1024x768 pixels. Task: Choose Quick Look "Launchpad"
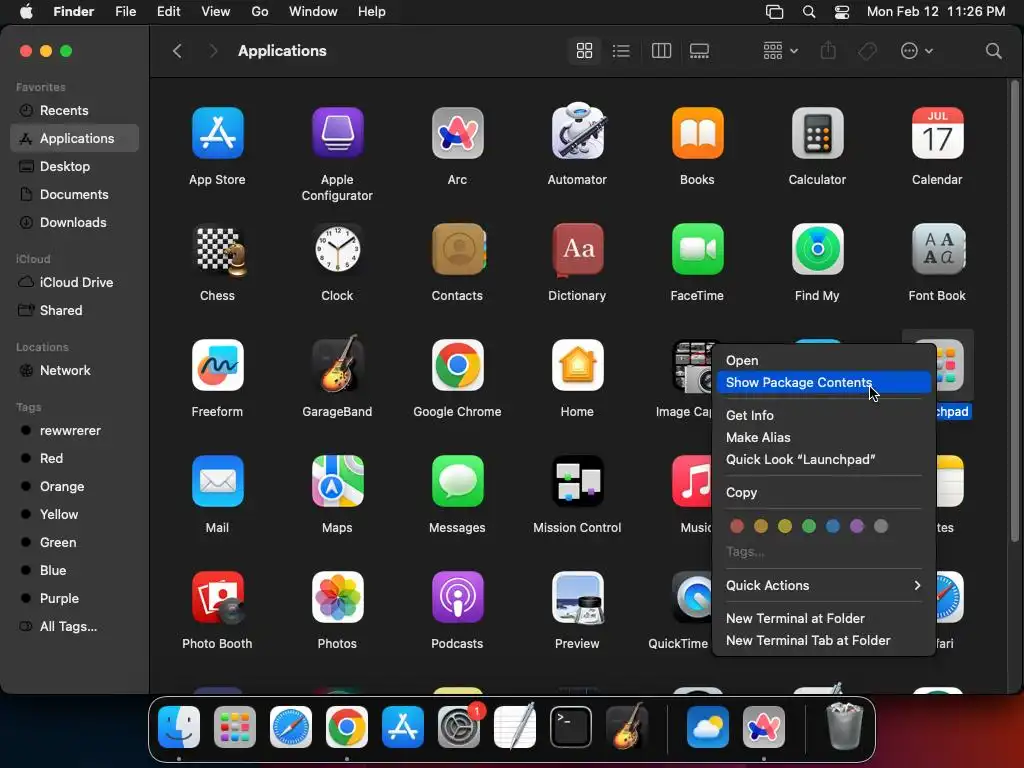pos(824,460)
